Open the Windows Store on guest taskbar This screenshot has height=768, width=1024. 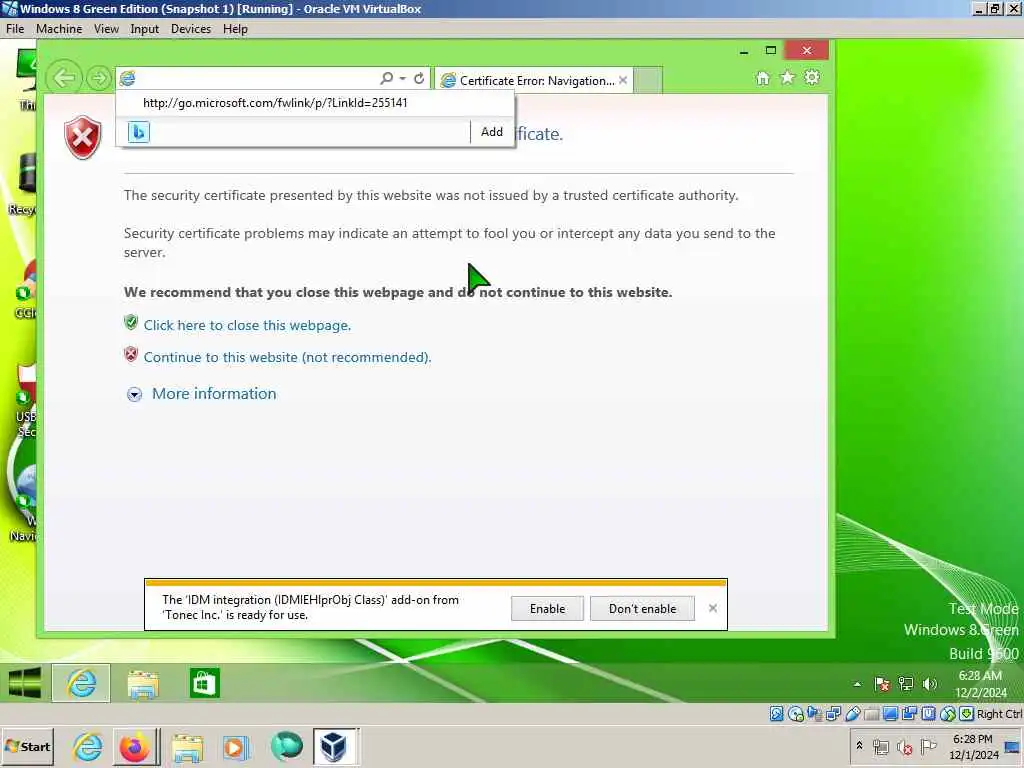[x=204, y=684]
